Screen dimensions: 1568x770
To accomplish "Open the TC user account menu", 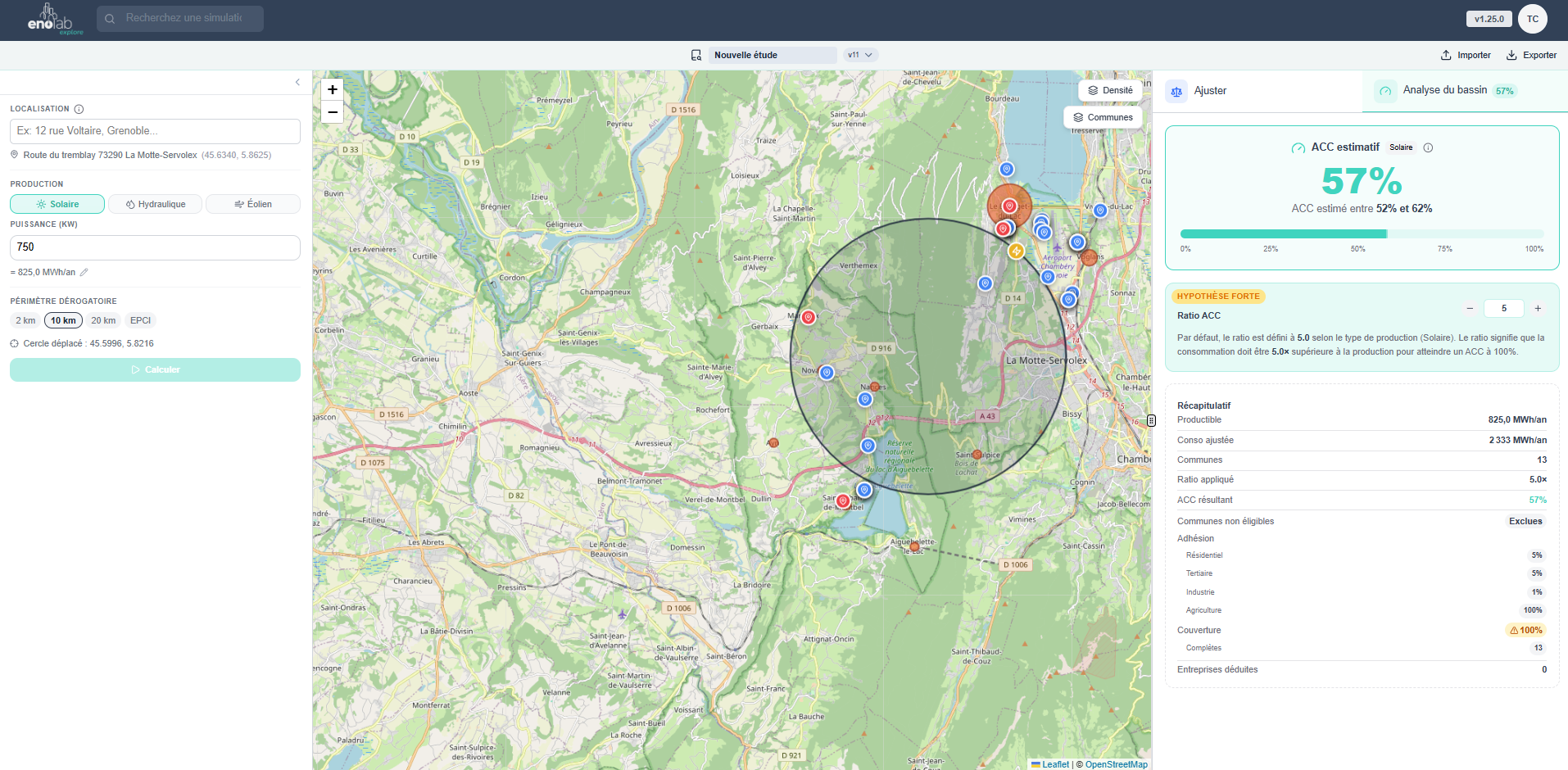I will coord(1532,19).
